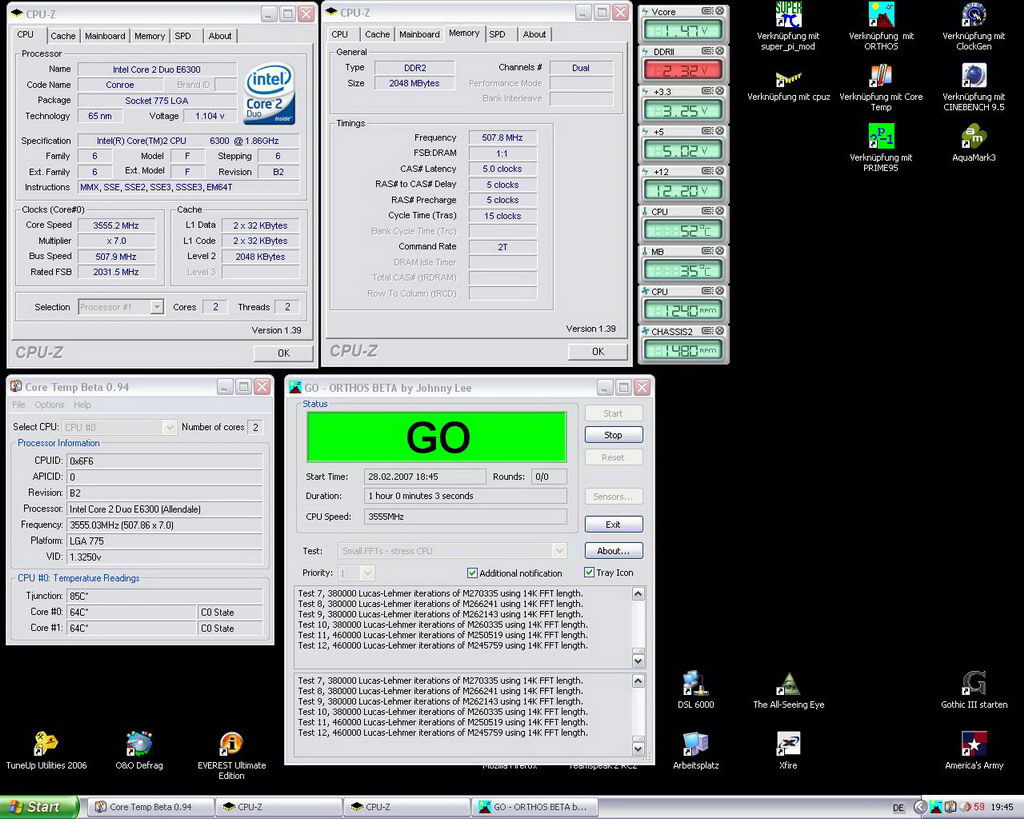Open The All-Seeing Eye desktop icon
The image size is (1024, 819).
pyautogui.click(x=788, y=690)
